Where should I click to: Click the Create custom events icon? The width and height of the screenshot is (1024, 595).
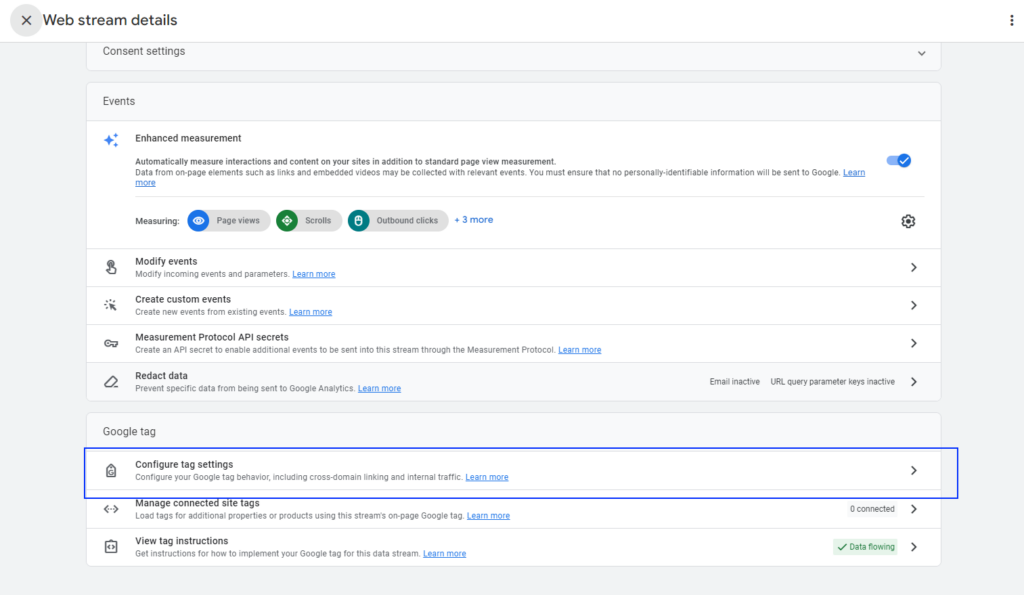click(x=111, y=304)
